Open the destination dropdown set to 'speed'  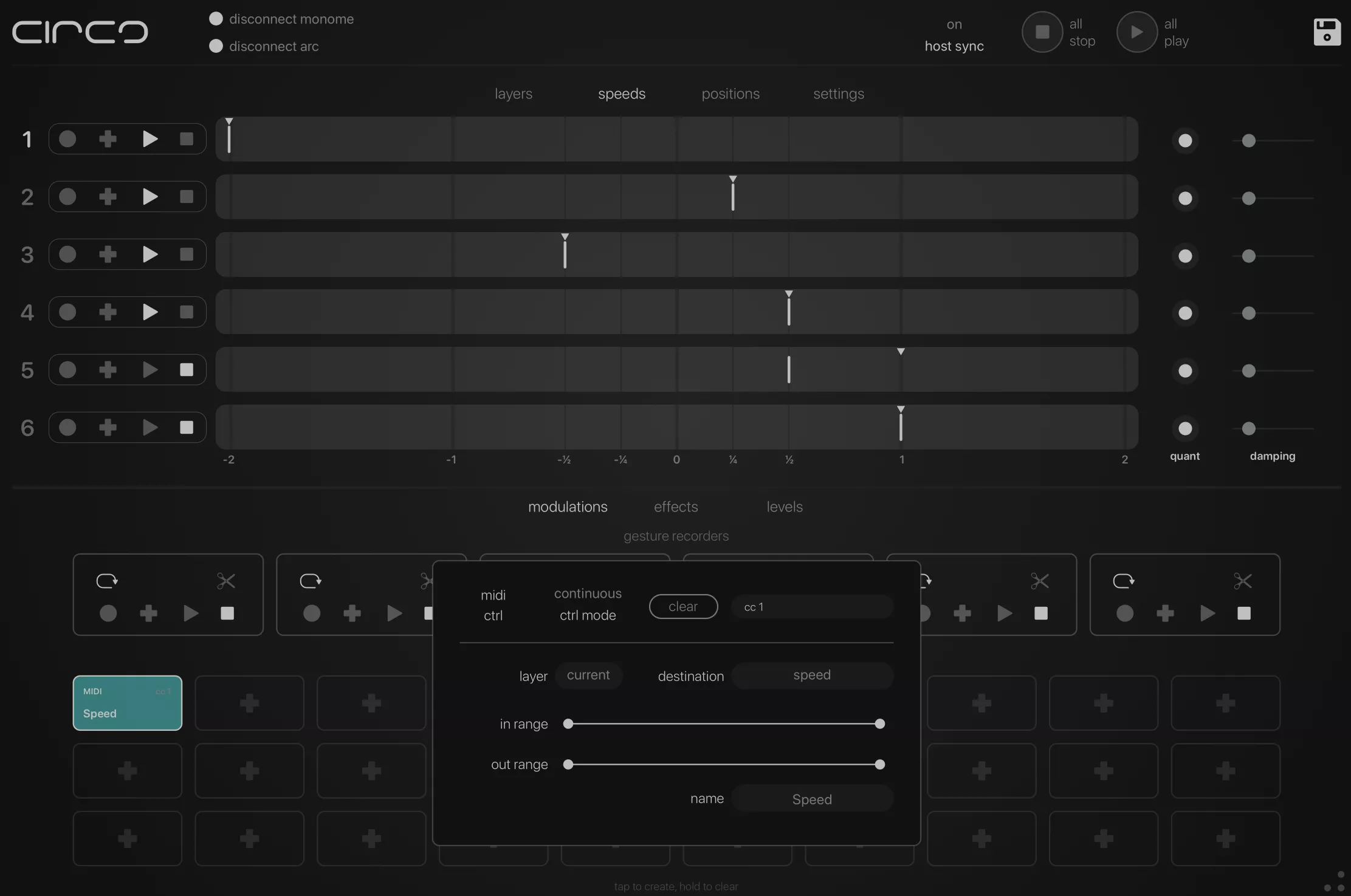point(811,675)
